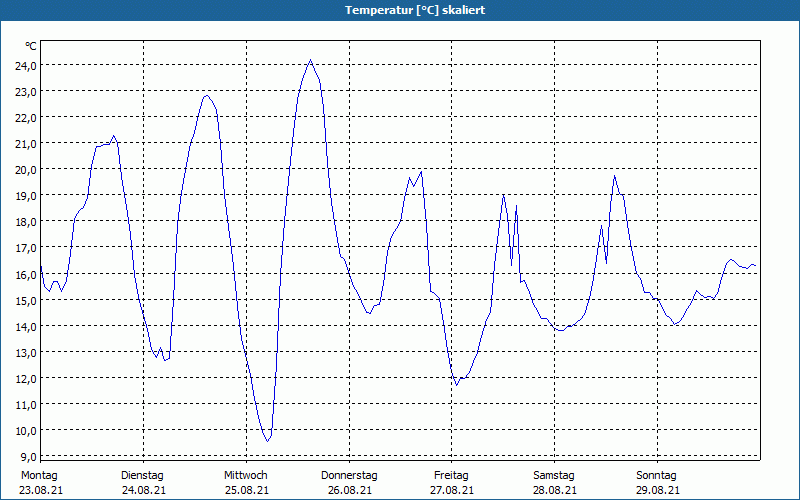Click the Monday peak near 21 degrees
This screenshot has width=800, height=500.
click(x=114, y=136)
